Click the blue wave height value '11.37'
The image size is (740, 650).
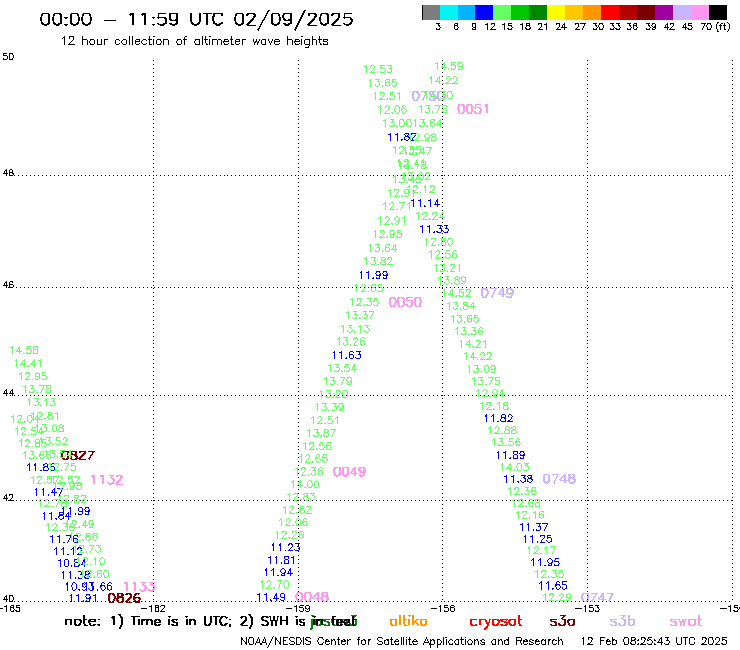[x=534, y=527]
